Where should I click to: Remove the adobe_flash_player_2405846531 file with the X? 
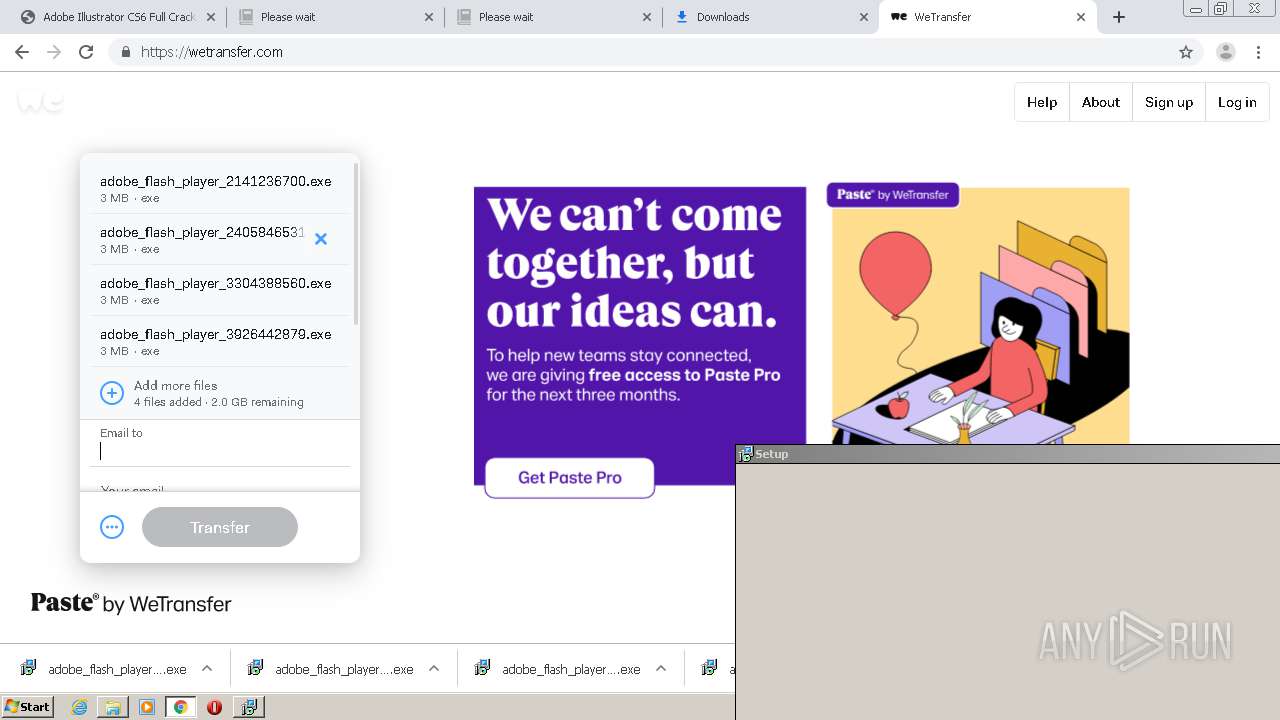321,239
